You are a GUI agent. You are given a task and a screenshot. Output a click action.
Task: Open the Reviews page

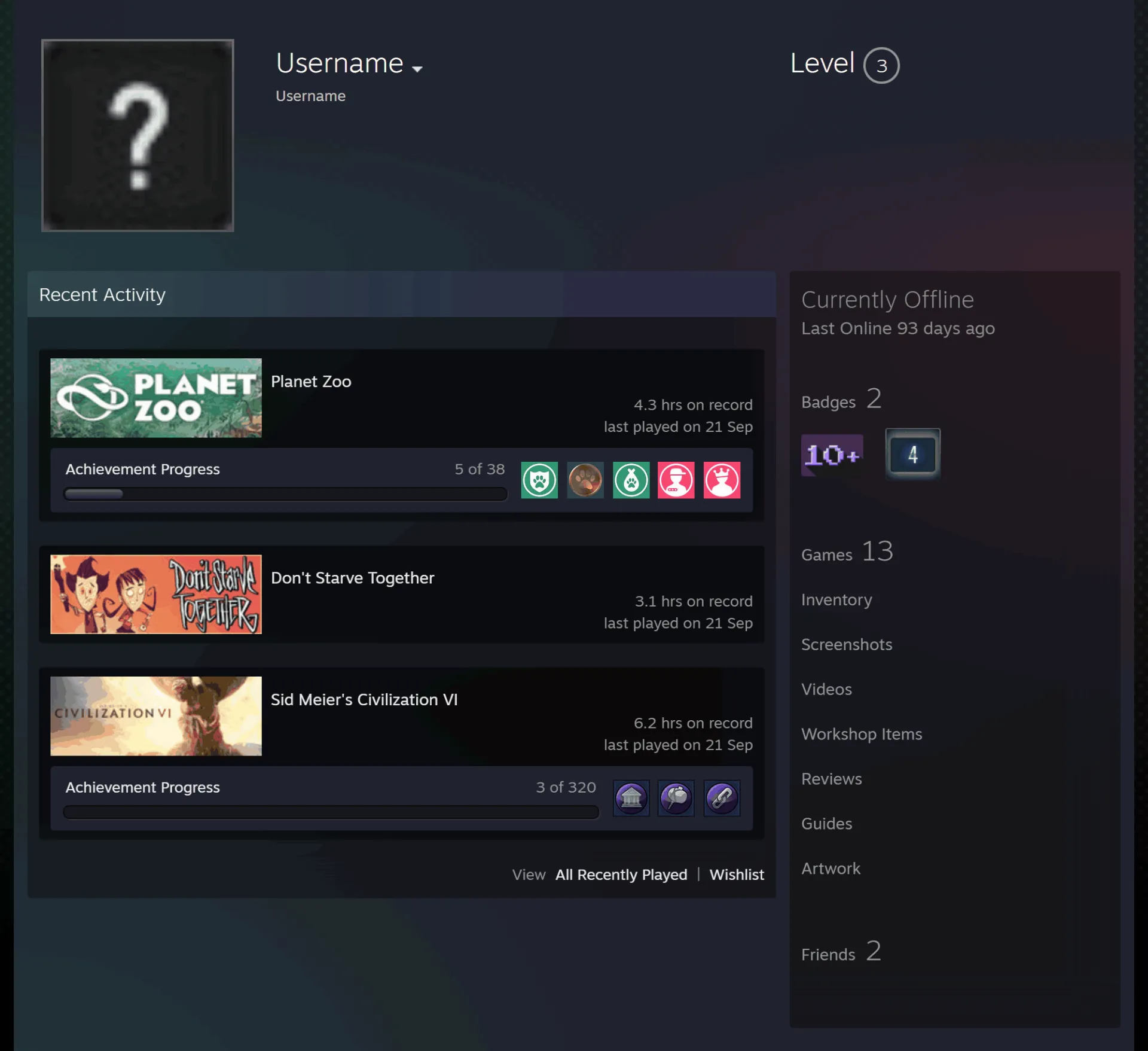(831, 779)
